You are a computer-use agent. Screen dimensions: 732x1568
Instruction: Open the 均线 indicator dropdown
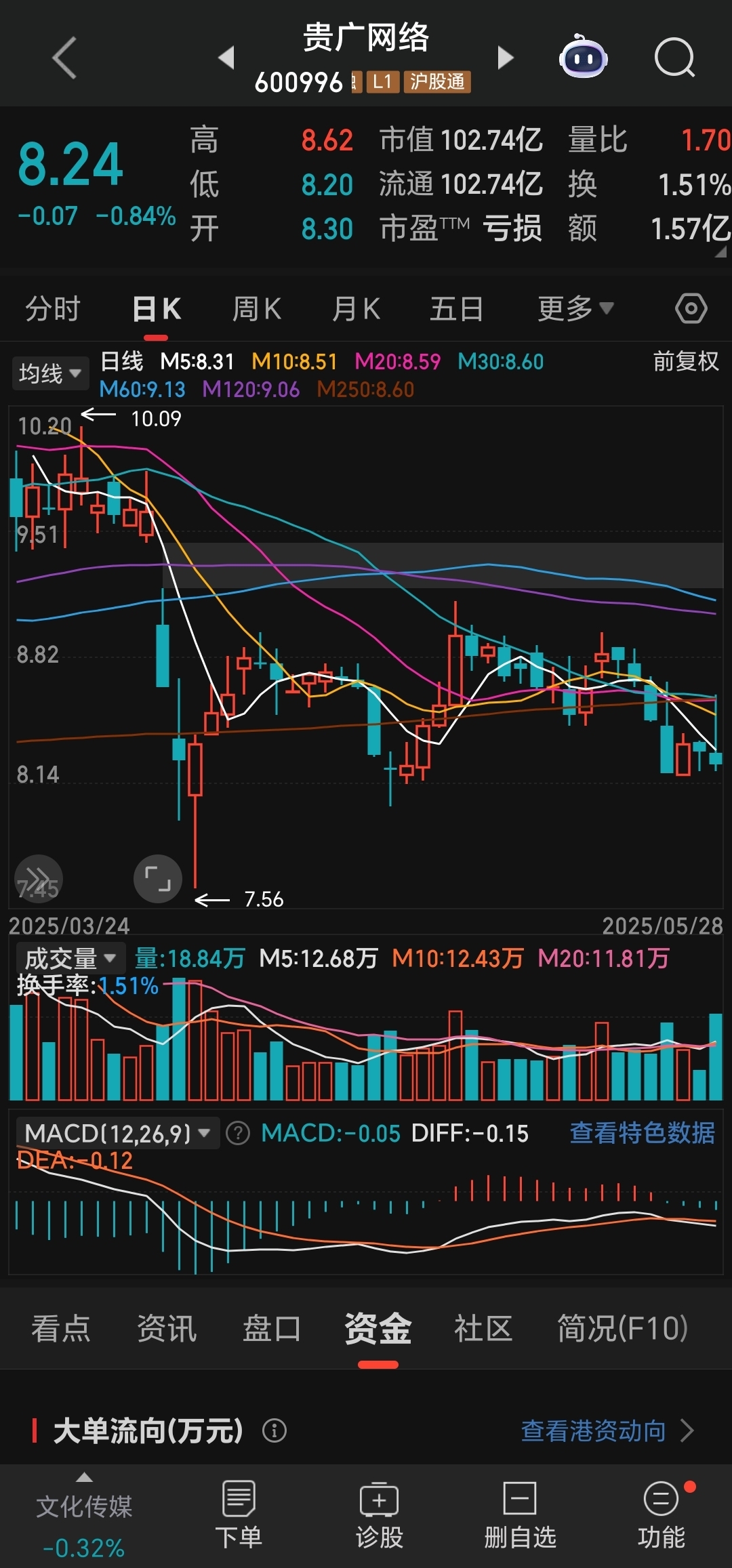pyautogui.click(x=50, y=373)
